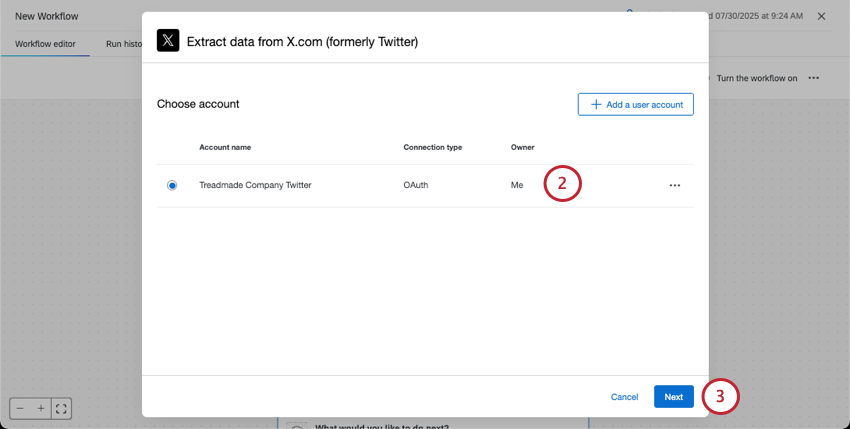Switch to the Workflow editor tab

tap(45, 44)
